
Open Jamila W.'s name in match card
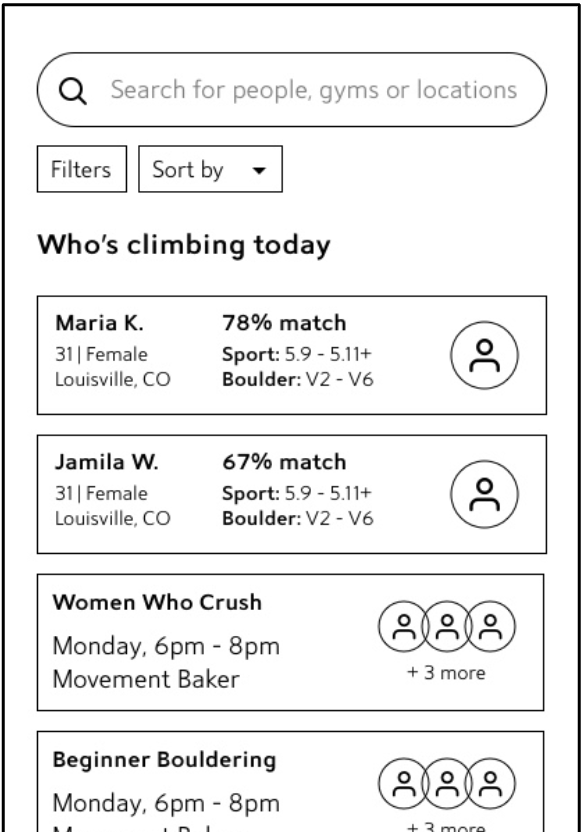click(107, 462)
